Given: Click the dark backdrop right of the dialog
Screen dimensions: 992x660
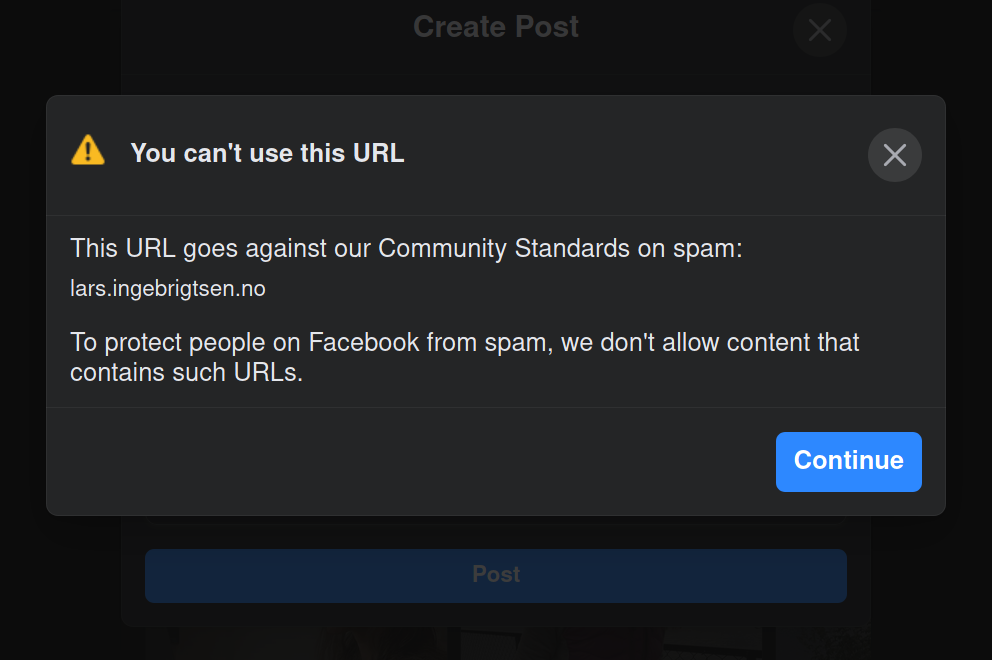Looking at the screenshot, I should (969, 329).
